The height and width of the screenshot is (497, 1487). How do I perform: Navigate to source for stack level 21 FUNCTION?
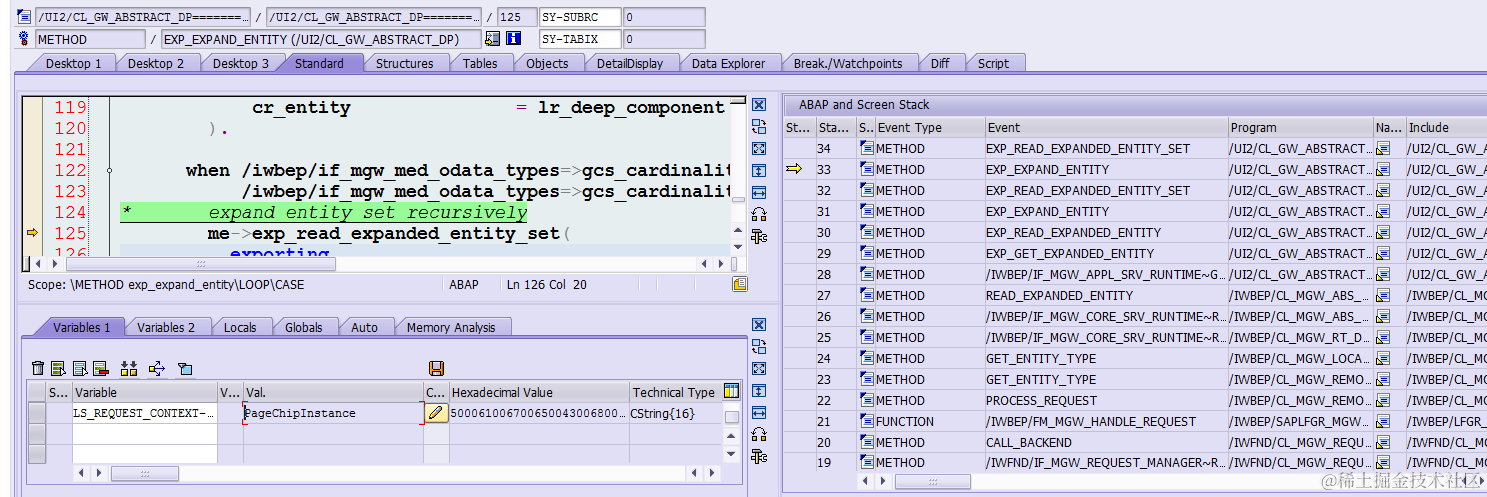(x=1384, y=421)
